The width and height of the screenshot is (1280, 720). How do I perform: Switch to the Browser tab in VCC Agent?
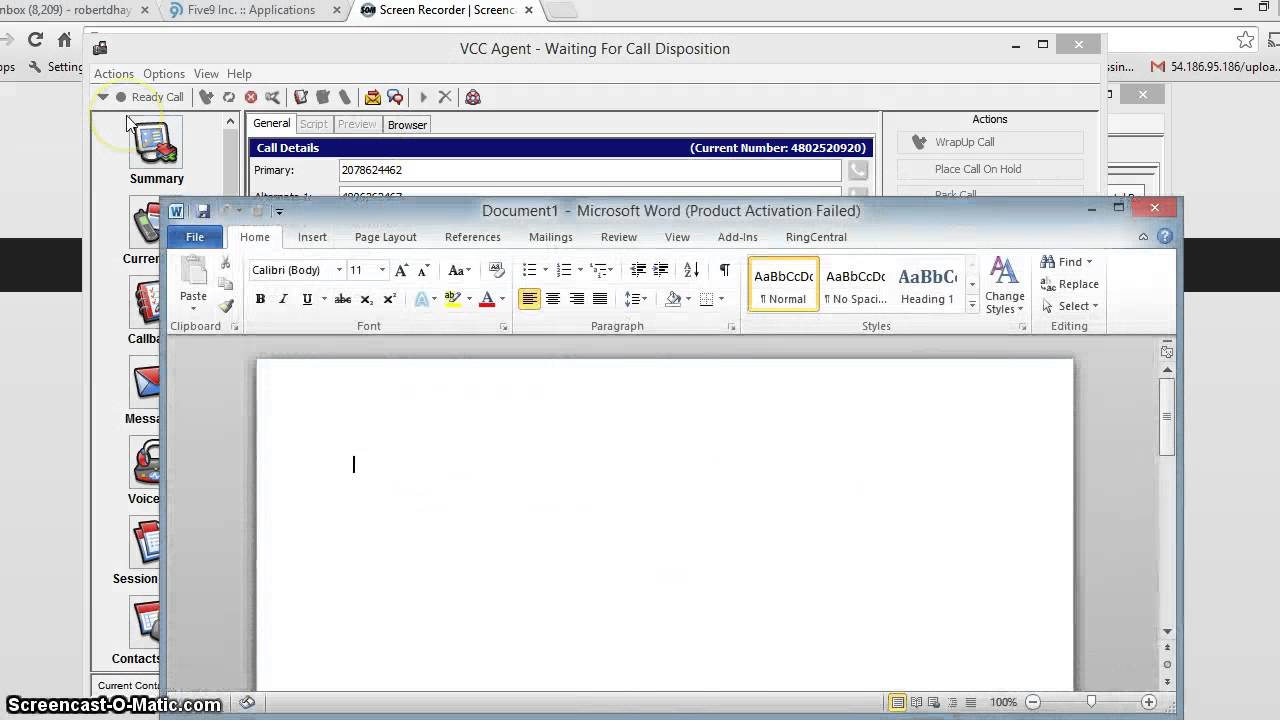[407, 125]
